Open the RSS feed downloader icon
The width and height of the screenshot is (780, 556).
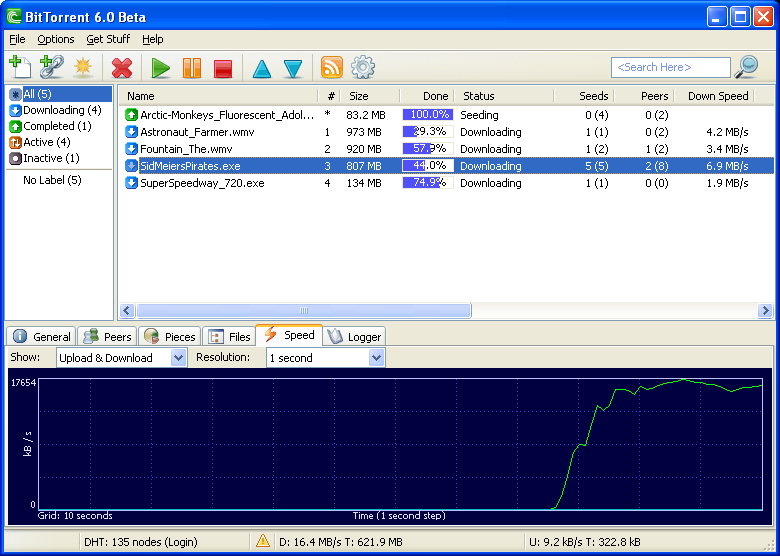pos(332,68)
